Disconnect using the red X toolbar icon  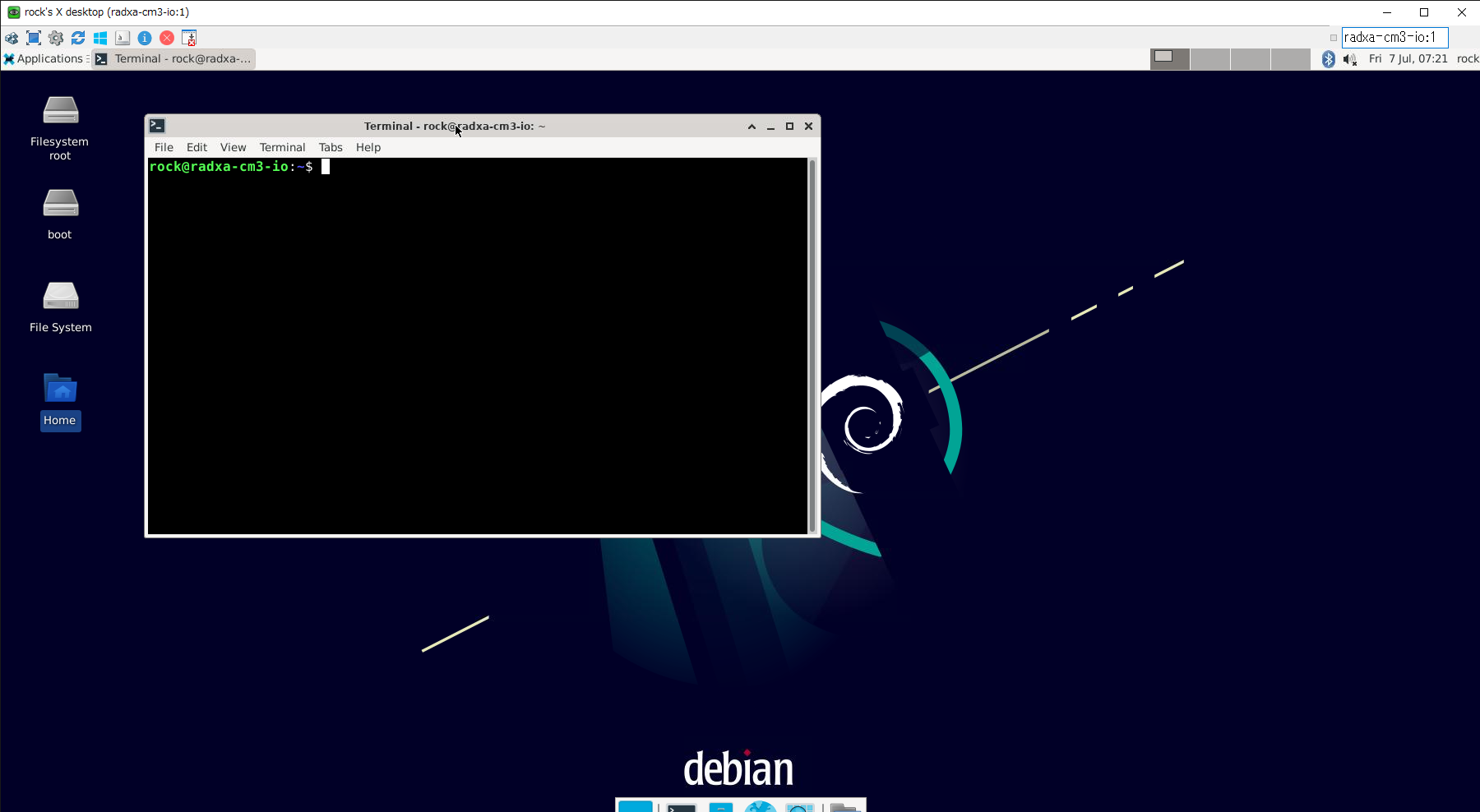[167, 38]
